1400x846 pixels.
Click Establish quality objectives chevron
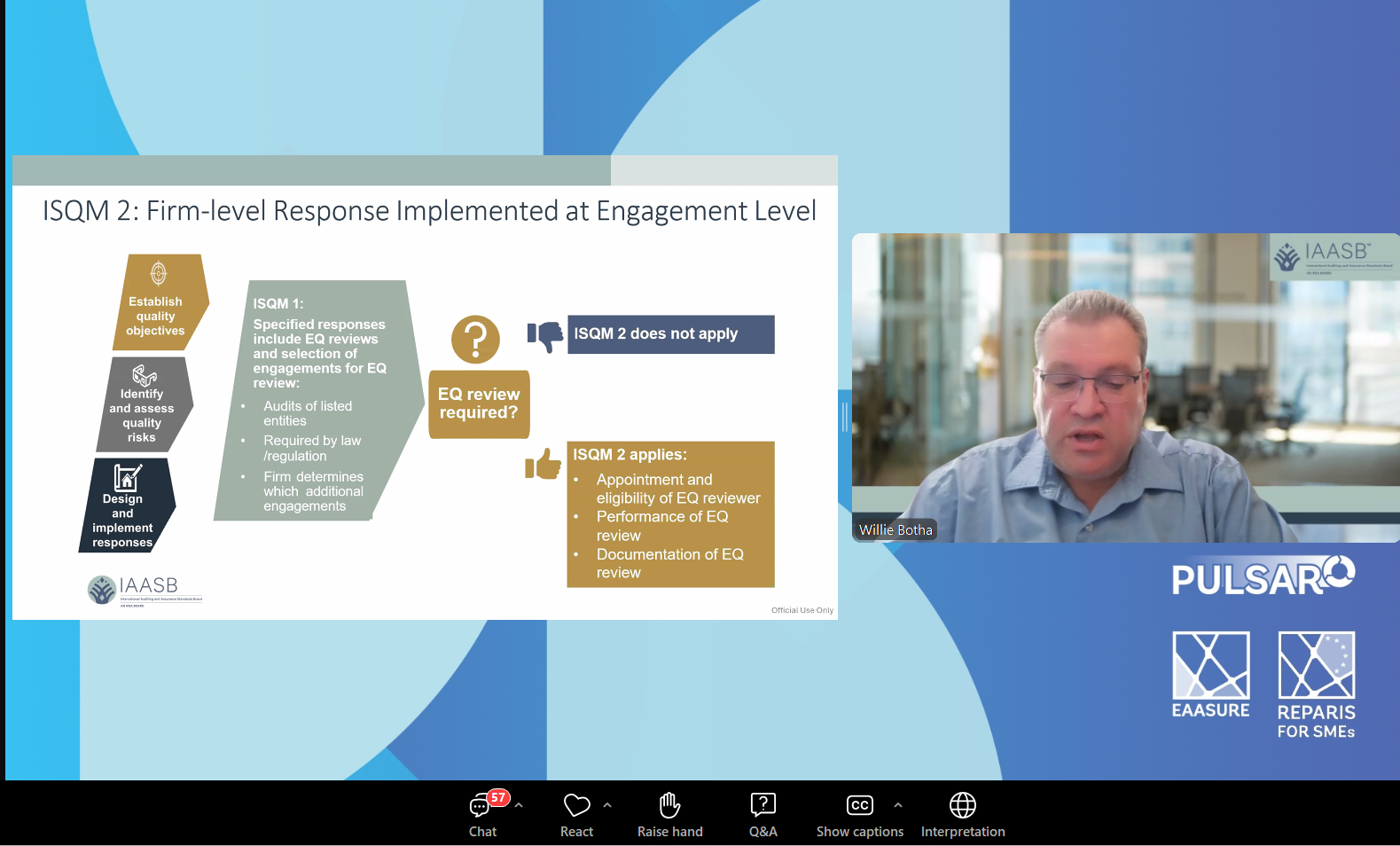(x=158, y=303)
